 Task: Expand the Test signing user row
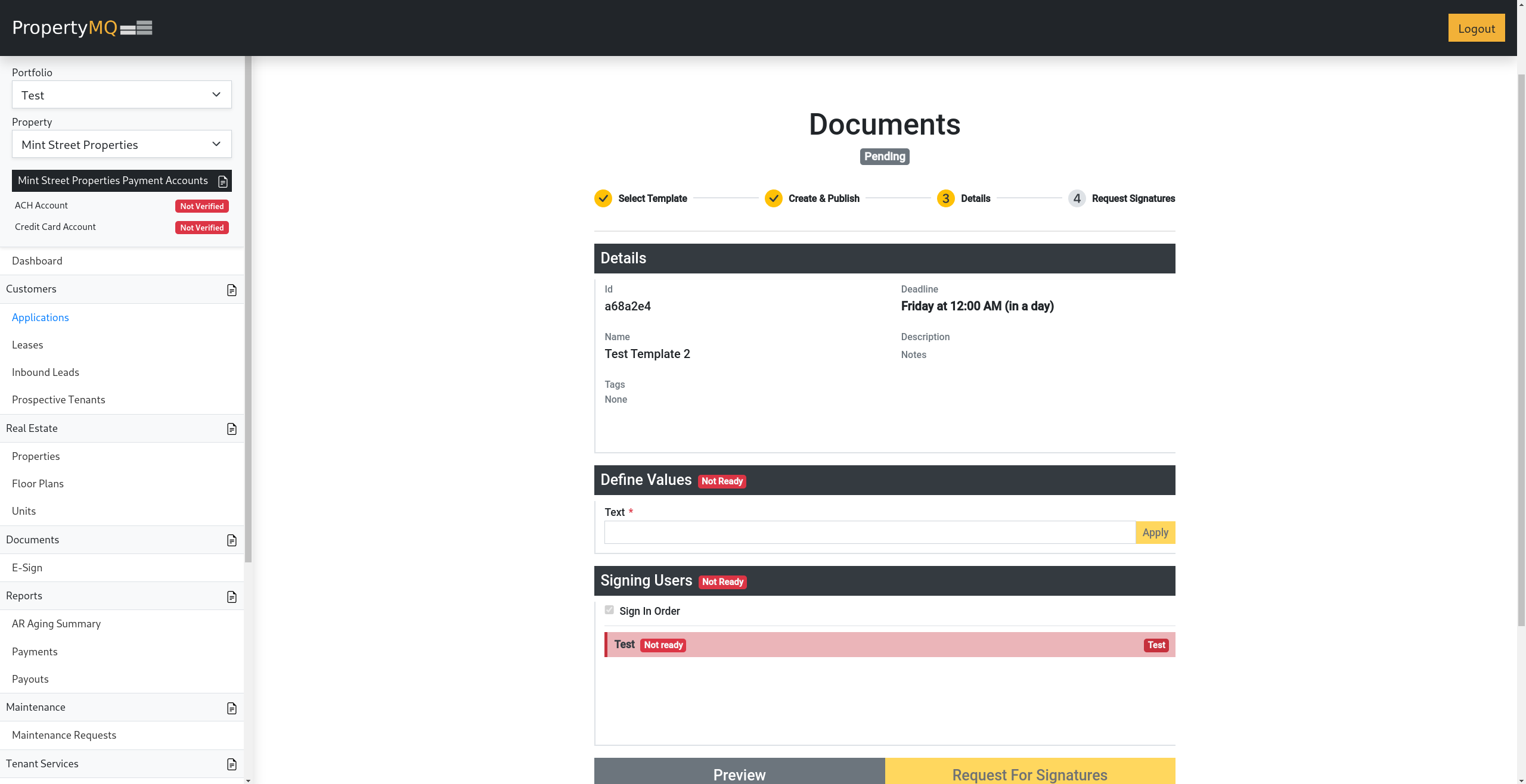(x=889, y=645)
